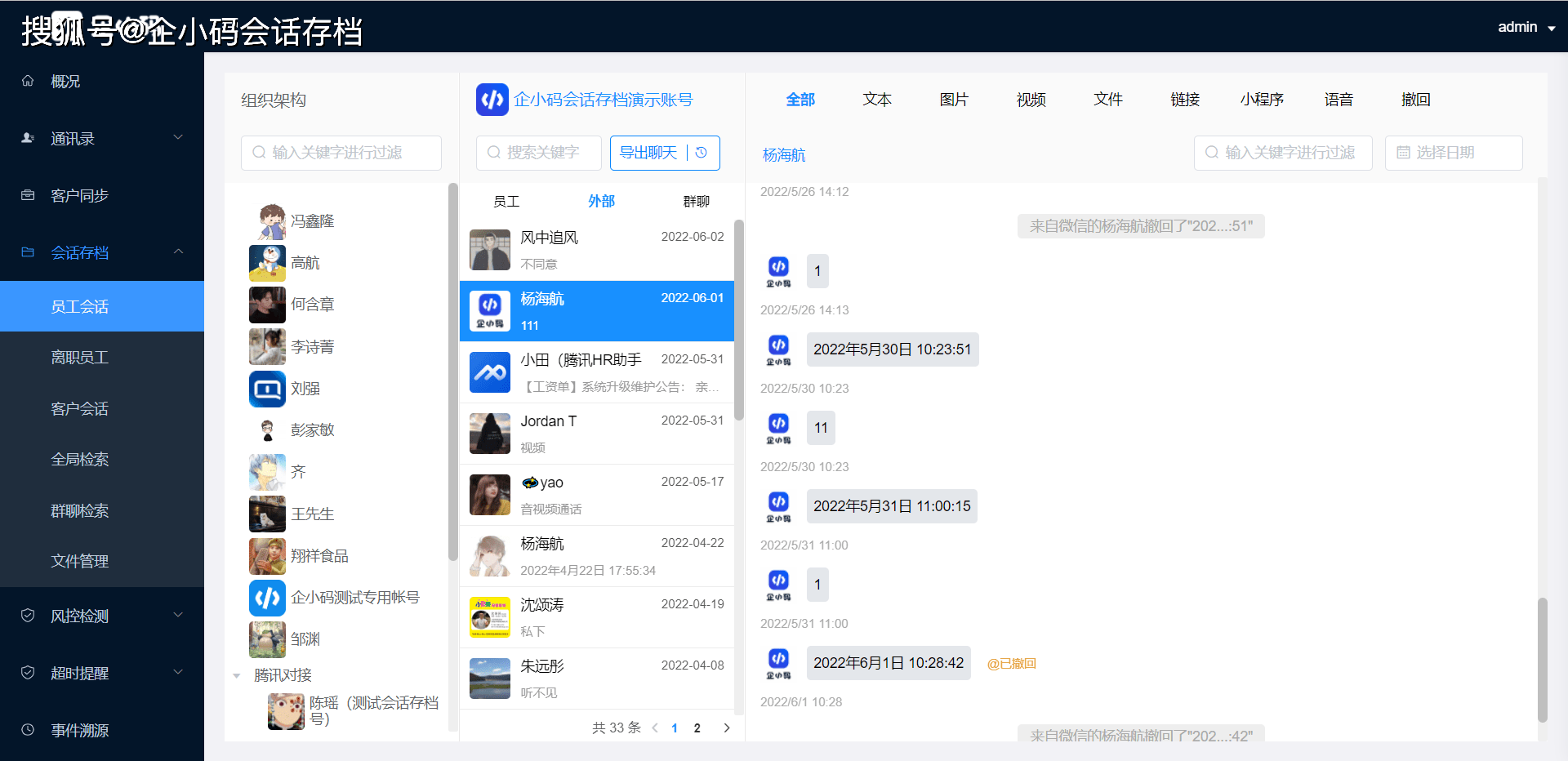Go to next conversation page arrow
Screen dimensions: 1568x761
[x=727, y=728]
